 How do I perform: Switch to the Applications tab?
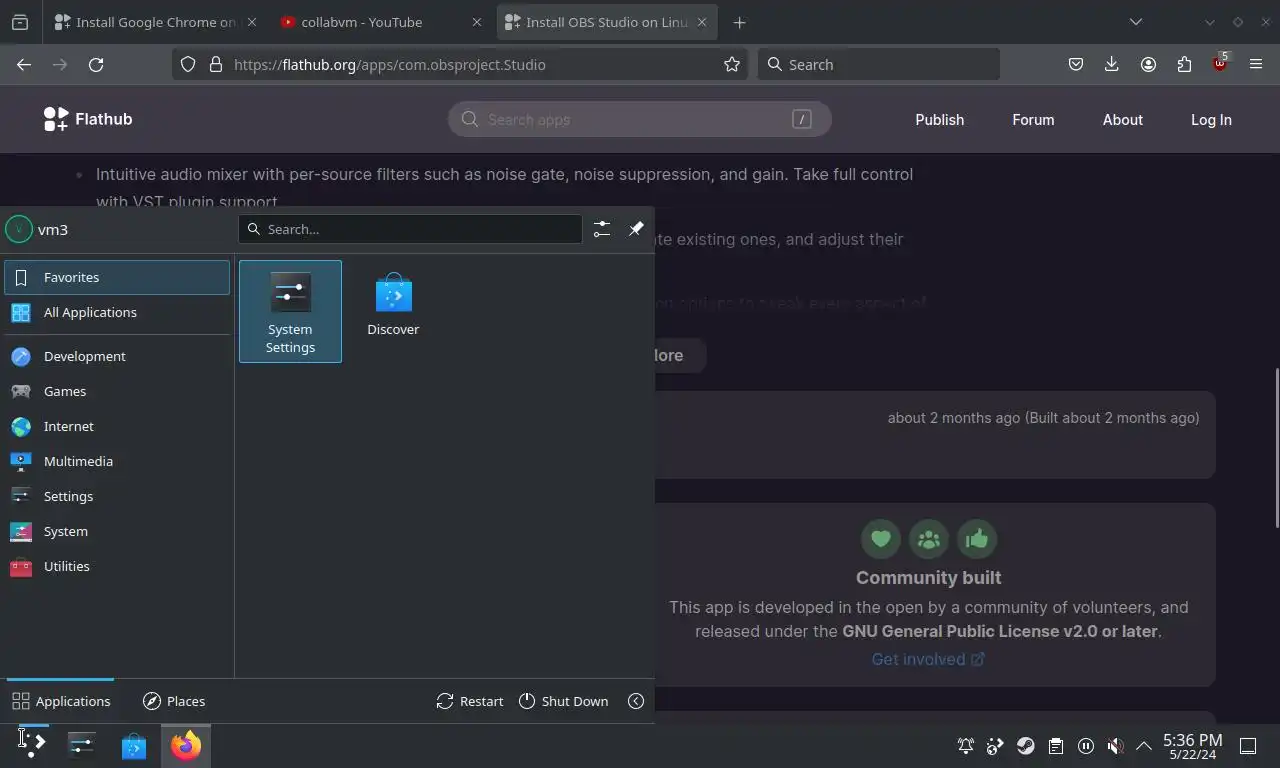coord(61,701)
